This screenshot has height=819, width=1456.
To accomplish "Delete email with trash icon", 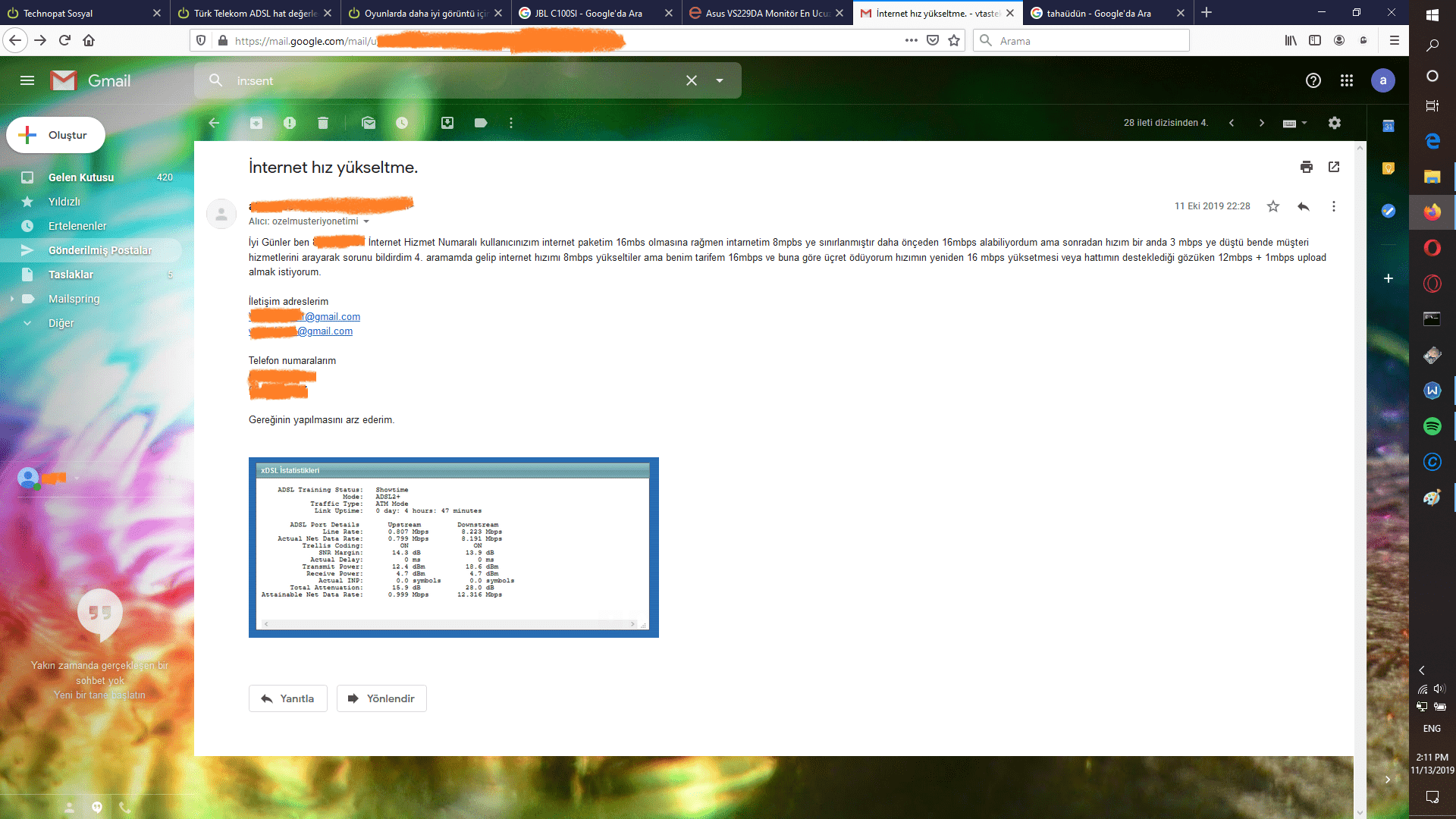I will (323, 123).
